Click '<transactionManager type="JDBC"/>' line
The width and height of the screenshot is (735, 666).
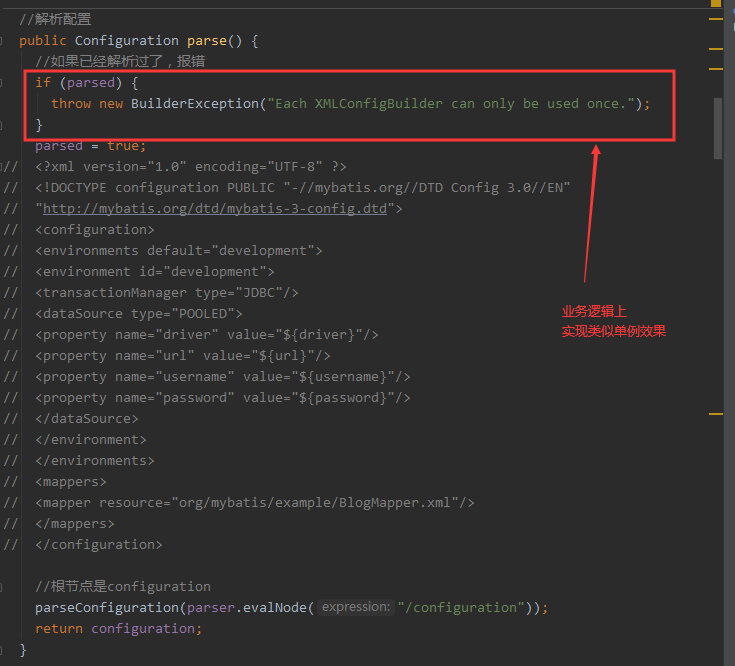(x=167, y=293)
